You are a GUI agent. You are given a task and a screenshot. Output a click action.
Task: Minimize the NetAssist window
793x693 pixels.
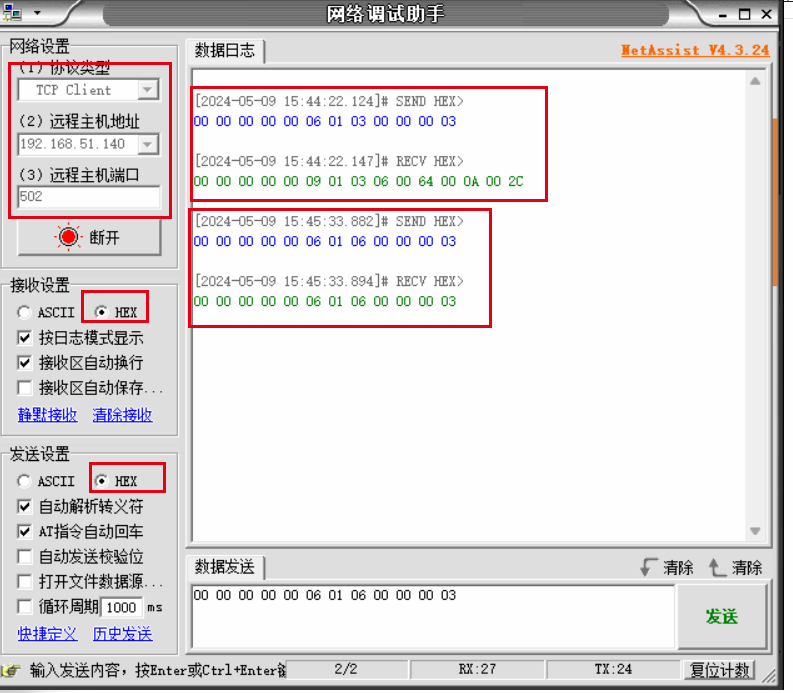723,15
